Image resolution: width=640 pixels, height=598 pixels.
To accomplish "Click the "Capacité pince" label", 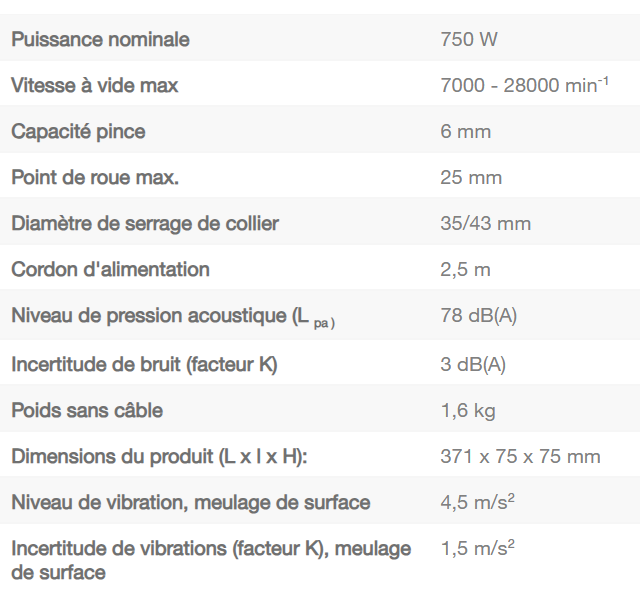I will [79, 132].
